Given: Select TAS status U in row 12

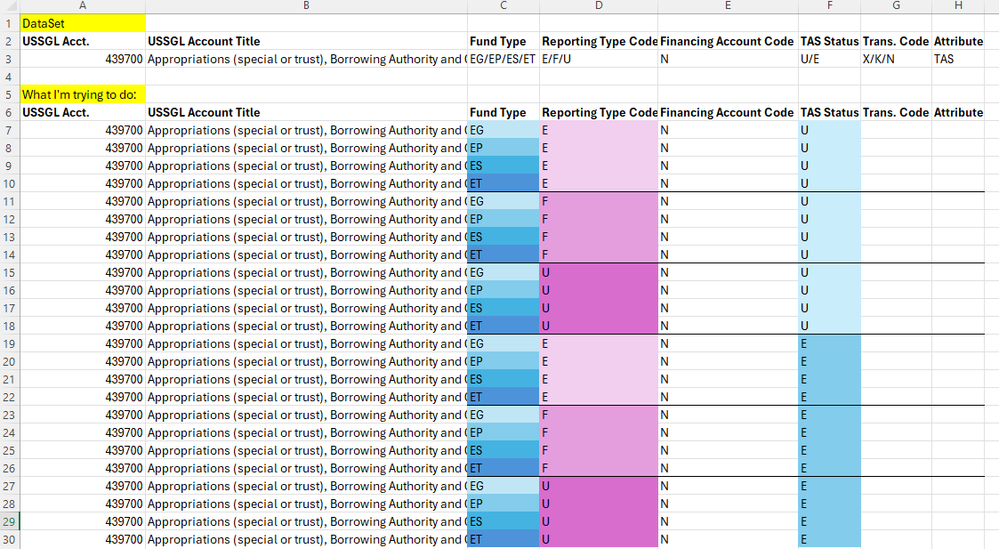Looking at the screenshot, I should 830,219.
